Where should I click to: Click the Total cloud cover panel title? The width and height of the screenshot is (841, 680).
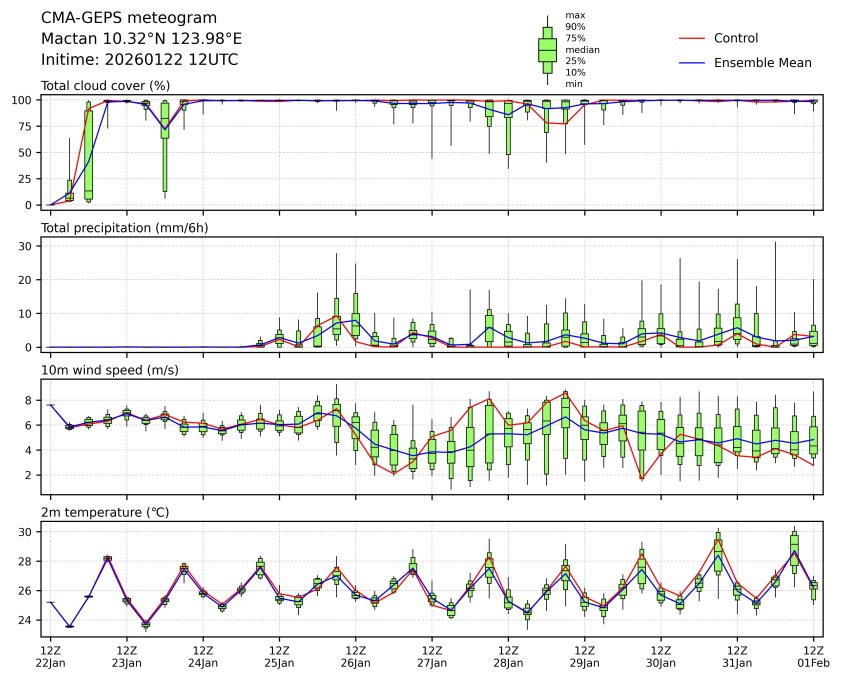105,85
